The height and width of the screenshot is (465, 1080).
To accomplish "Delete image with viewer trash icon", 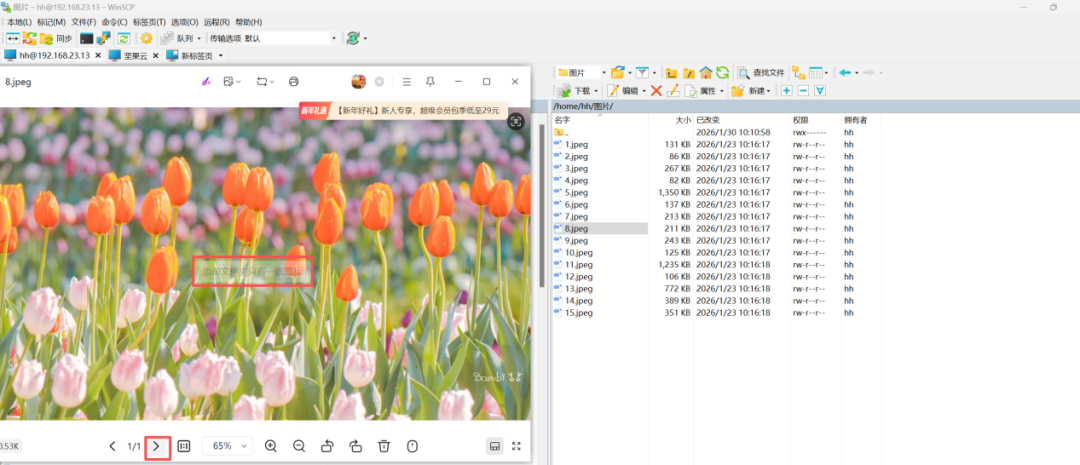I will 384,446.
